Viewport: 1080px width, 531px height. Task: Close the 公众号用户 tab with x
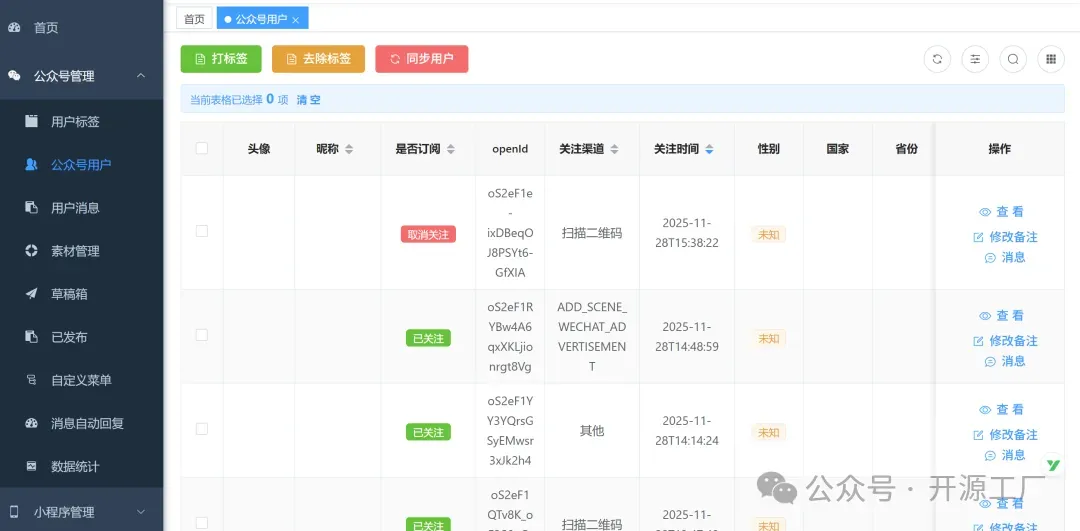click(x=295, y=21)
